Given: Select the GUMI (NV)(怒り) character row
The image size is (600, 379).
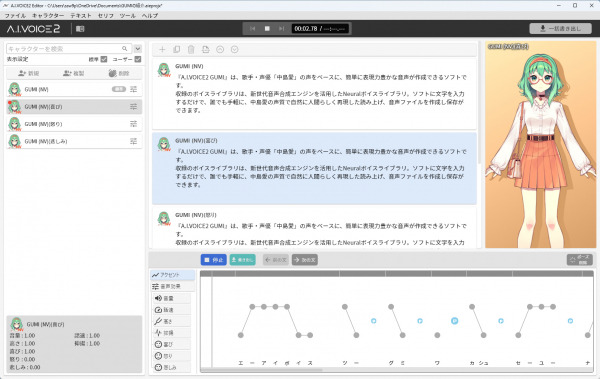Looking at the screenshot, I should click(74, 124).
